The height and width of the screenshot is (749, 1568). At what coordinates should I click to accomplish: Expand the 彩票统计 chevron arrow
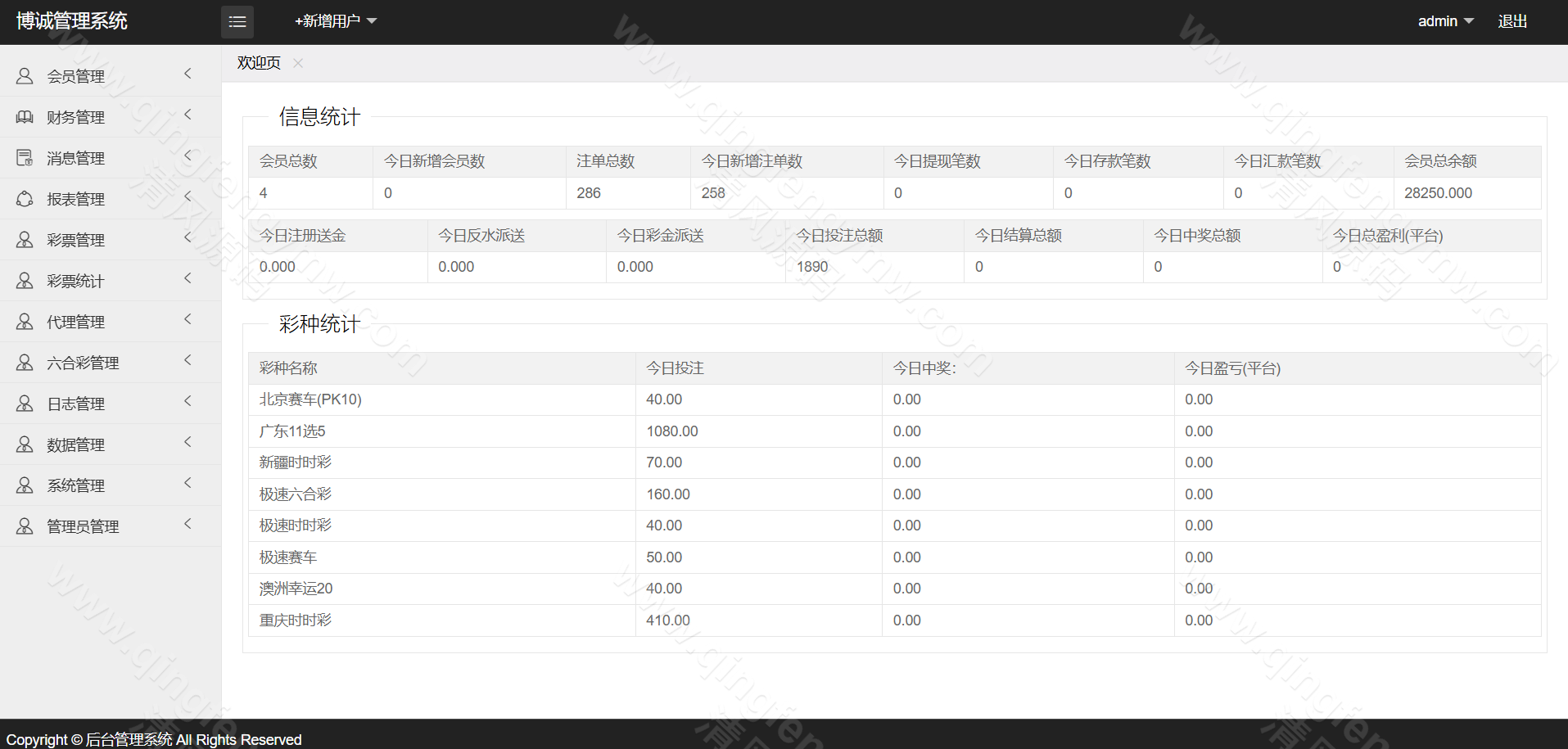[188, 278]
